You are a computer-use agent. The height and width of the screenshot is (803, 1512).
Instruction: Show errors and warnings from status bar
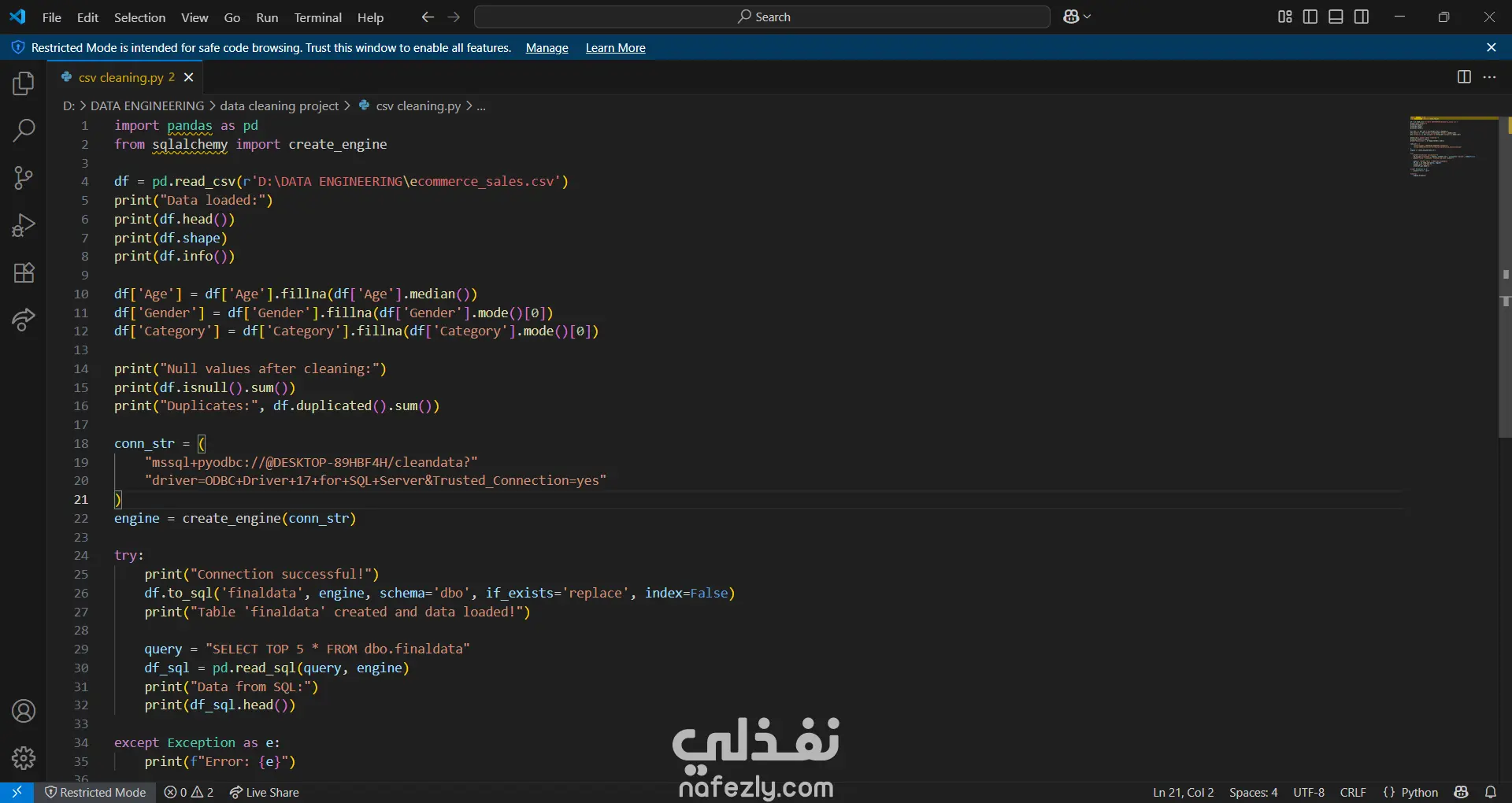[x=189, y=792]
